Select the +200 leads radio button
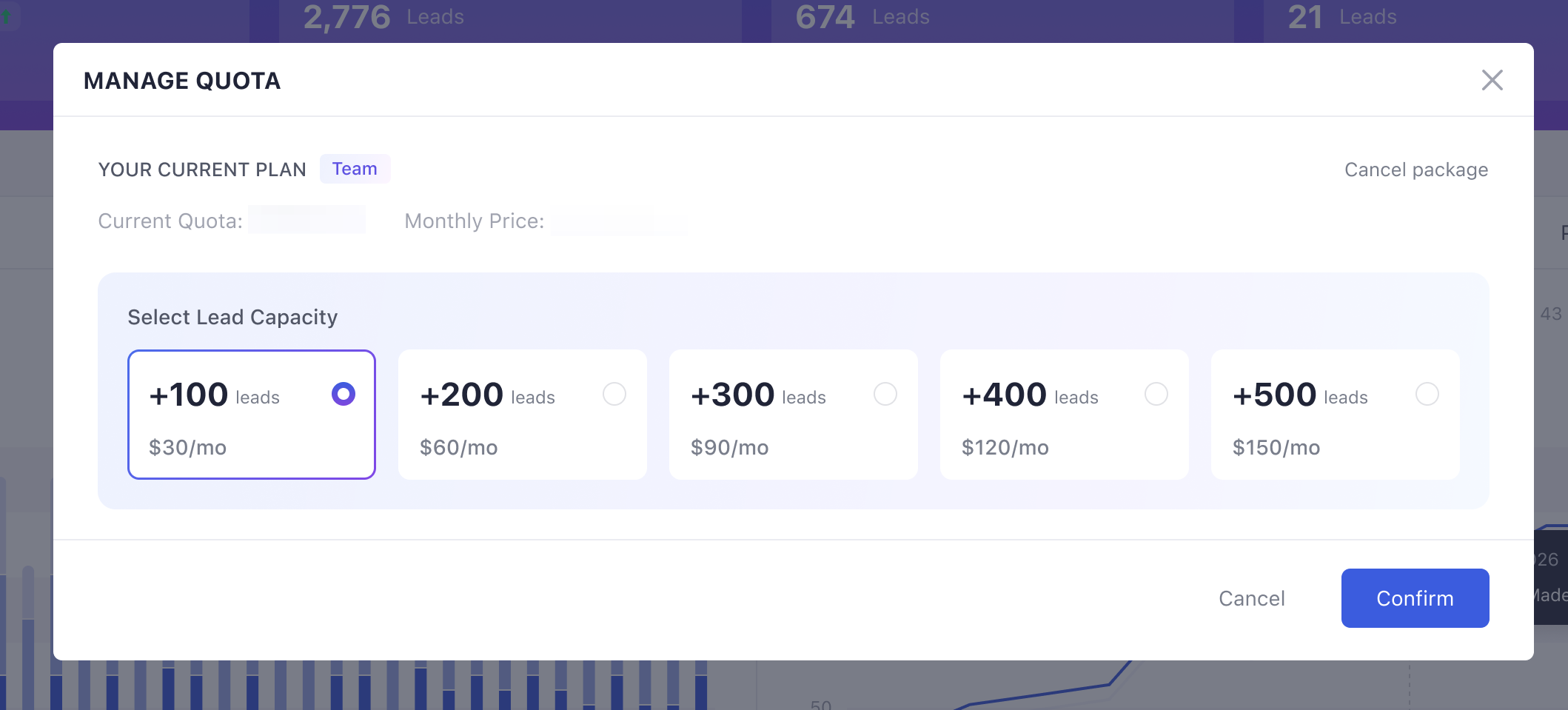Viewport: 1568px width, 710px height. (x=614, y=394)
